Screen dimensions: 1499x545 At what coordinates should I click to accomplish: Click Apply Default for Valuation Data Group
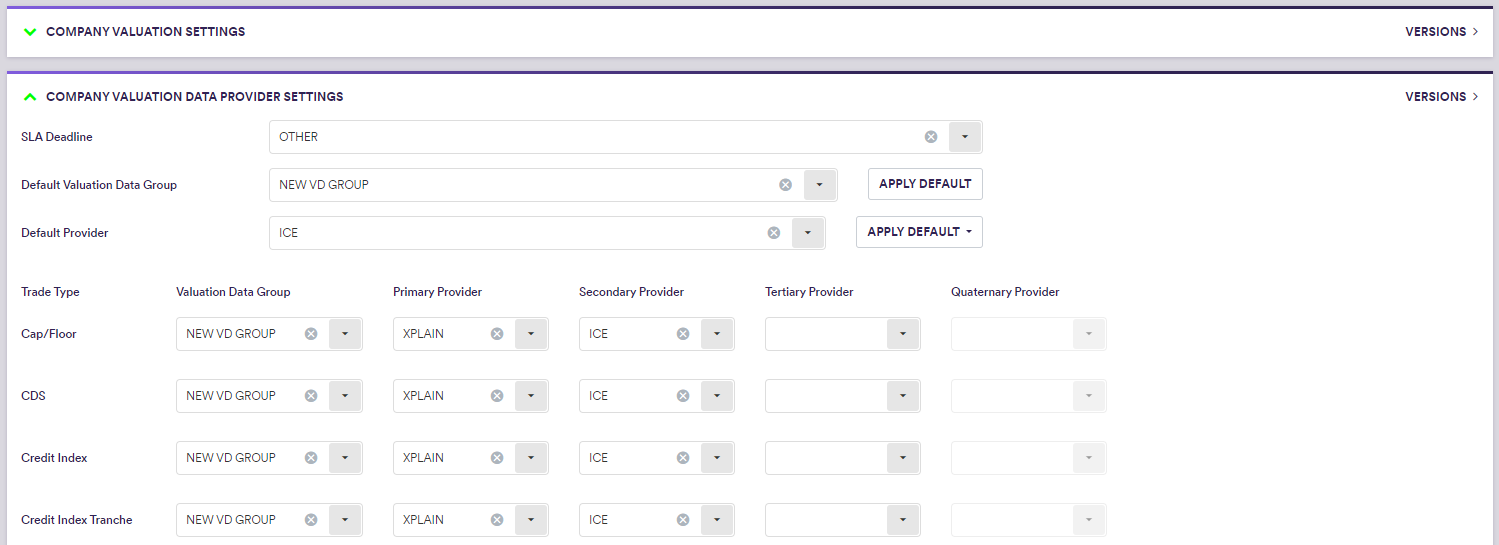pyautogui.click(x=925, y=184)
